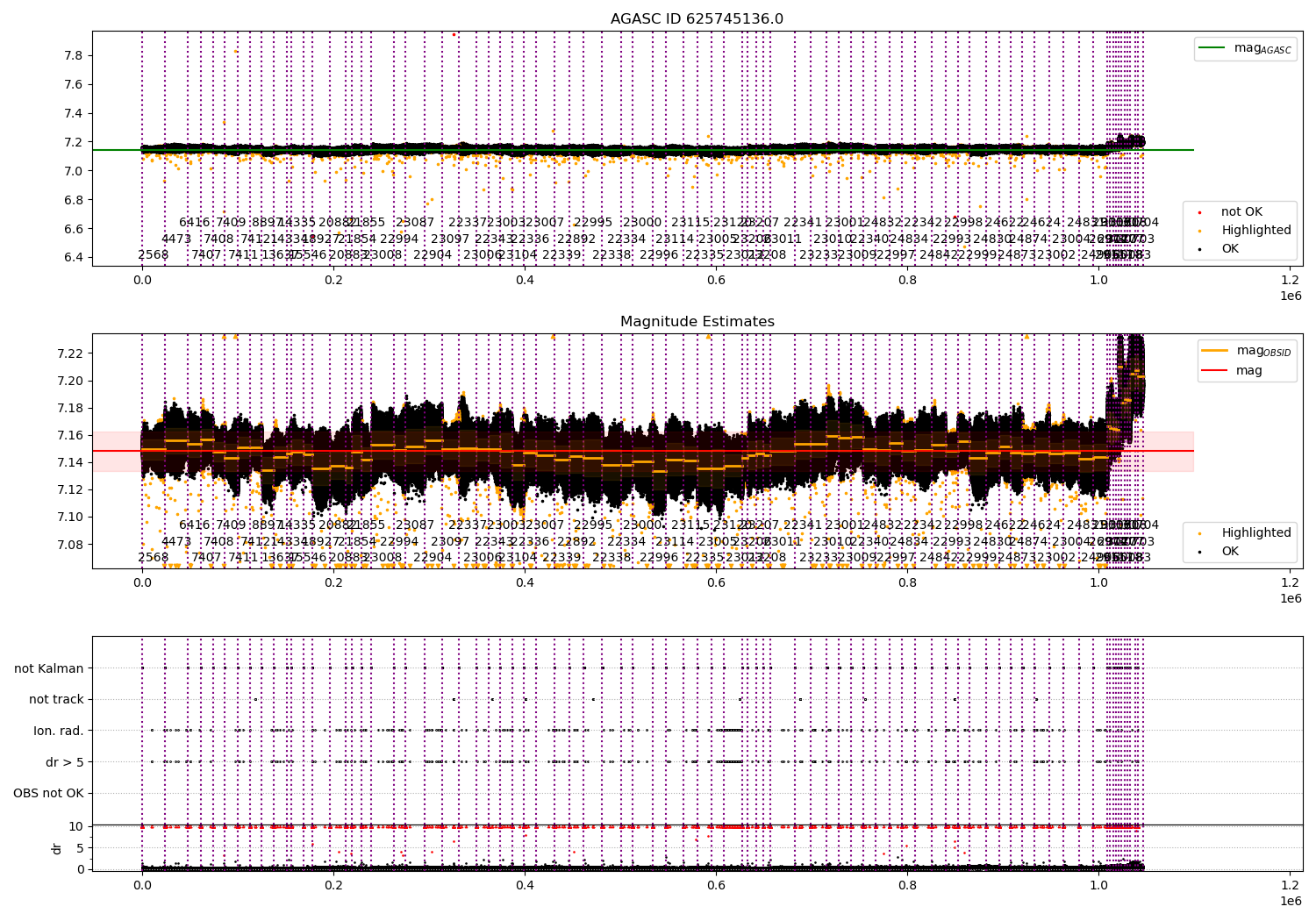Viewport: 1316px width, 921px height.
Task: Click the 'not track' axis label
Action: click(x=56, y=699)
